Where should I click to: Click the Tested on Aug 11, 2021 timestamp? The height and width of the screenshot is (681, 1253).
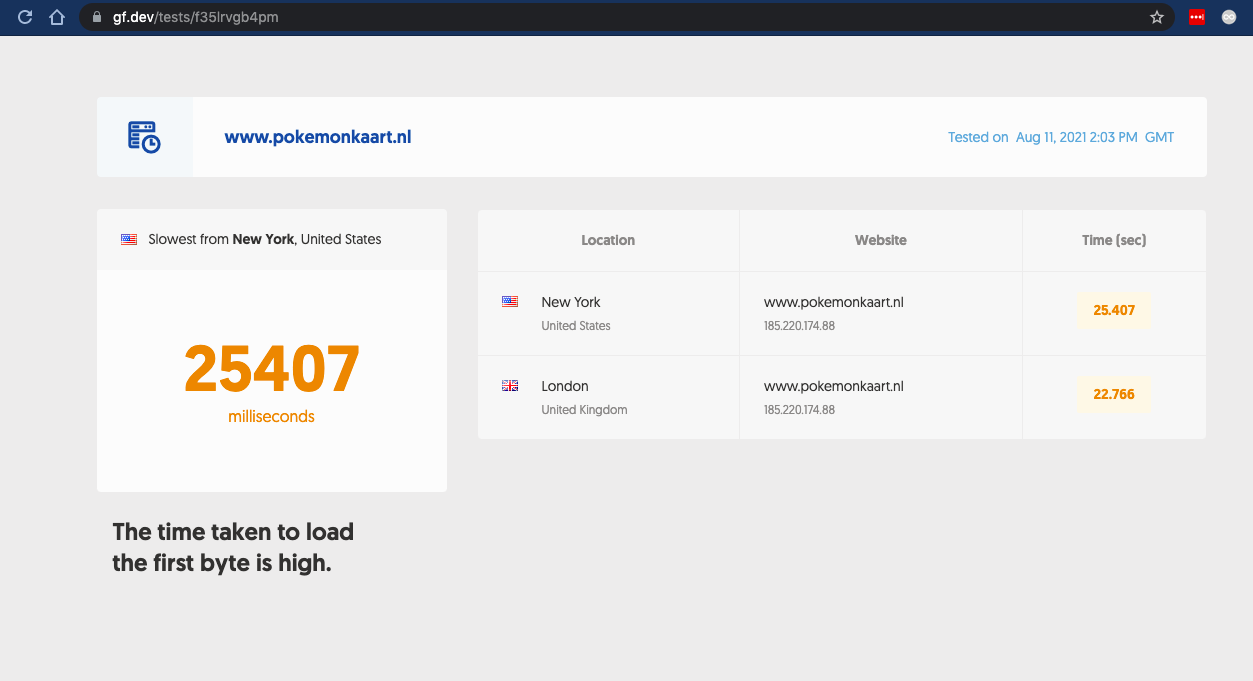pyautogui.click(x=1061, y=137)
